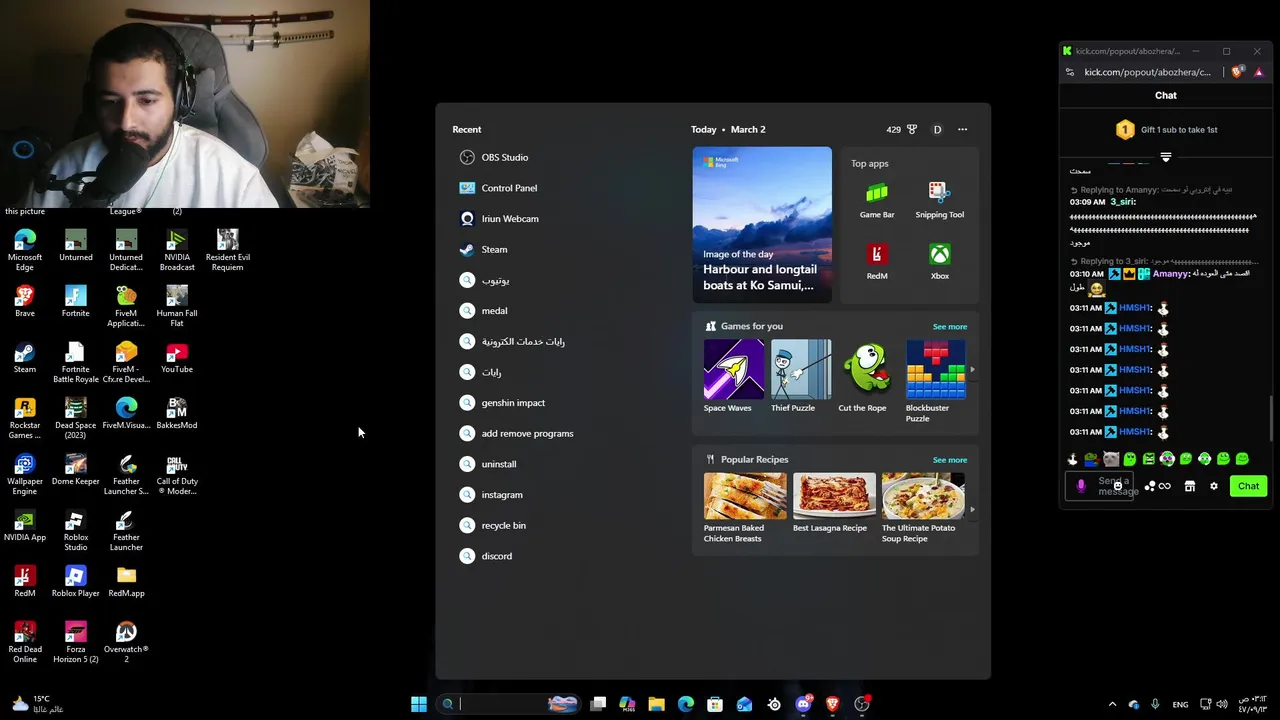Select the RedM.app folder on desktop
Image resolution: width=1280 pixels, height=720 pixels.
point(126,581)
